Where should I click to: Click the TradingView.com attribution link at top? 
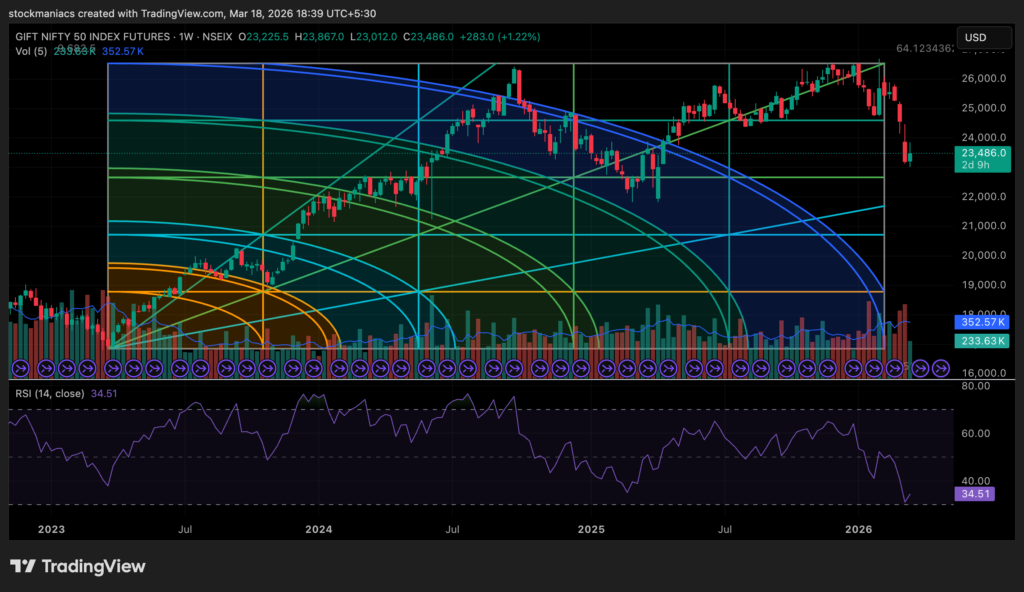tap(180, 15)
